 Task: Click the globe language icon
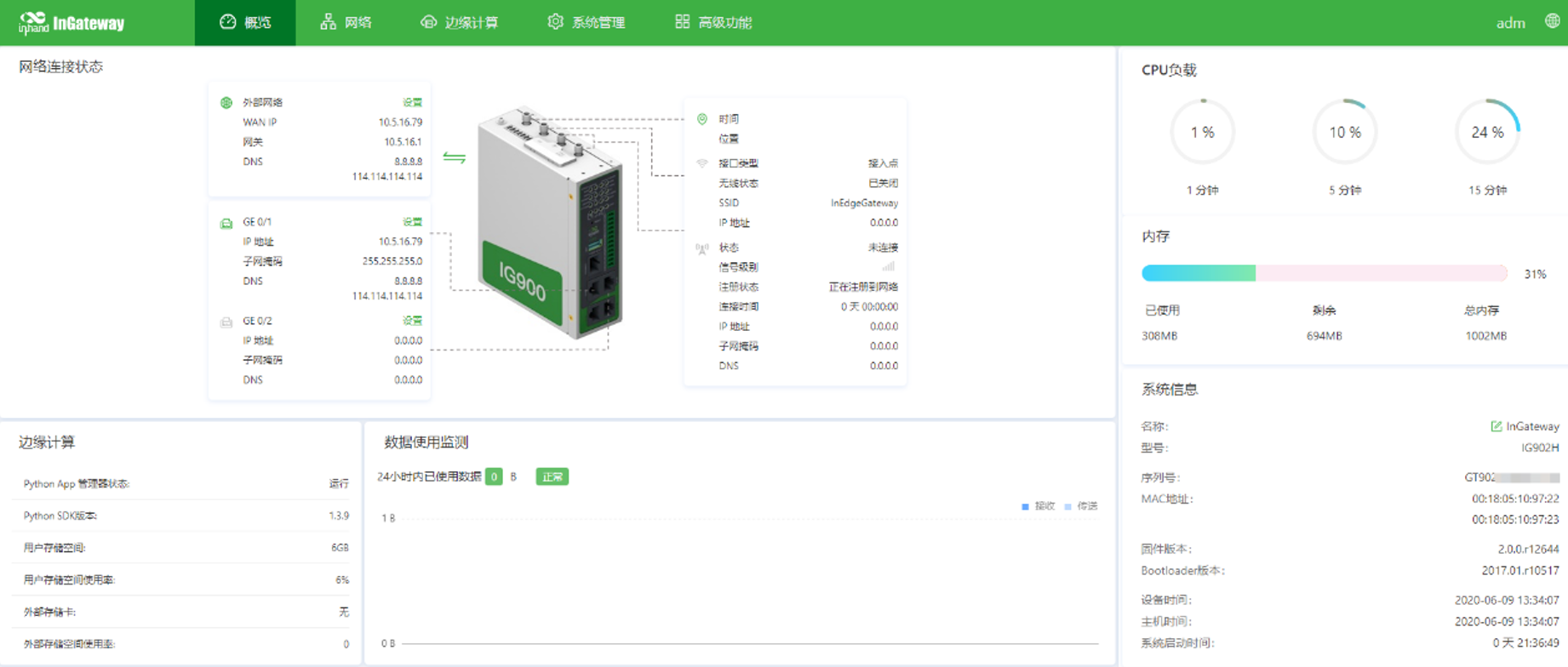tap(1553, 21)
